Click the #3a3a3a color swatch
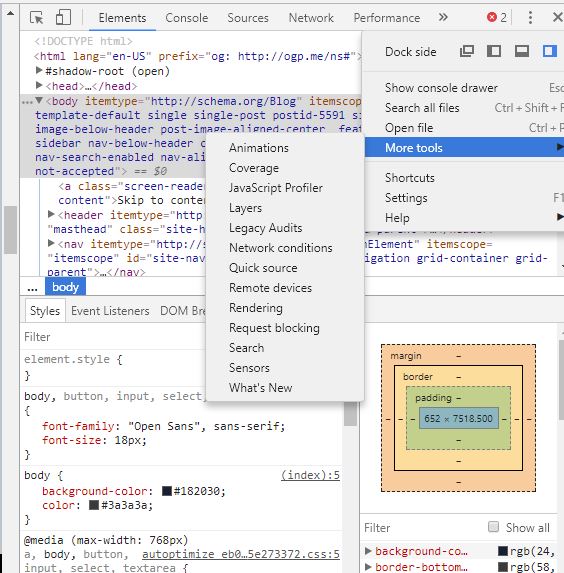Viewport: 564px width, 573px height. pos(94,505)
